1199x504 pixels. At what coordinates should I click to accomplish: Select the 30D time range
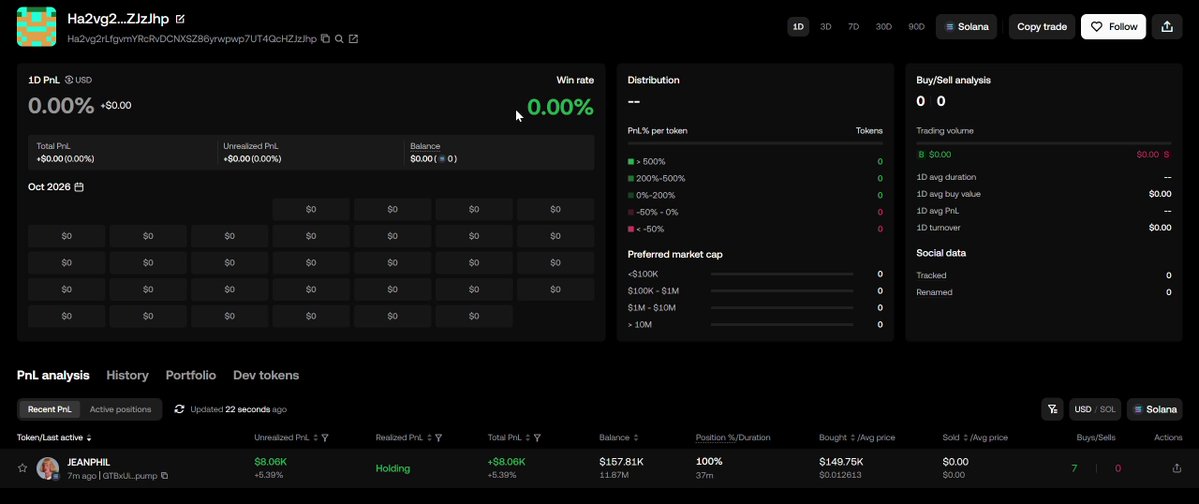[884, 27]
